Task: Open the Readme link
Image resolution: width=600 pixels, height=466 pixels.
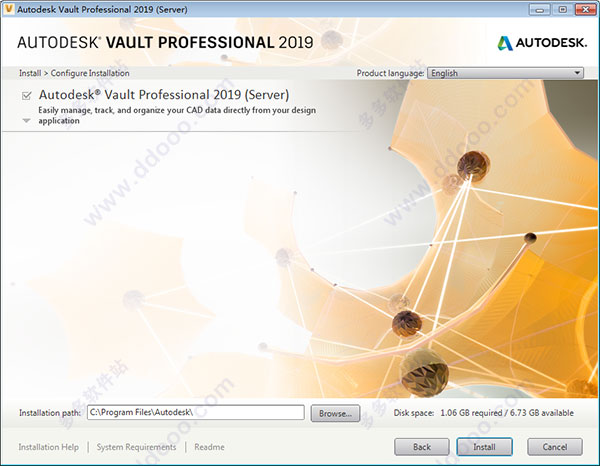Action: (x=209, y=447)
